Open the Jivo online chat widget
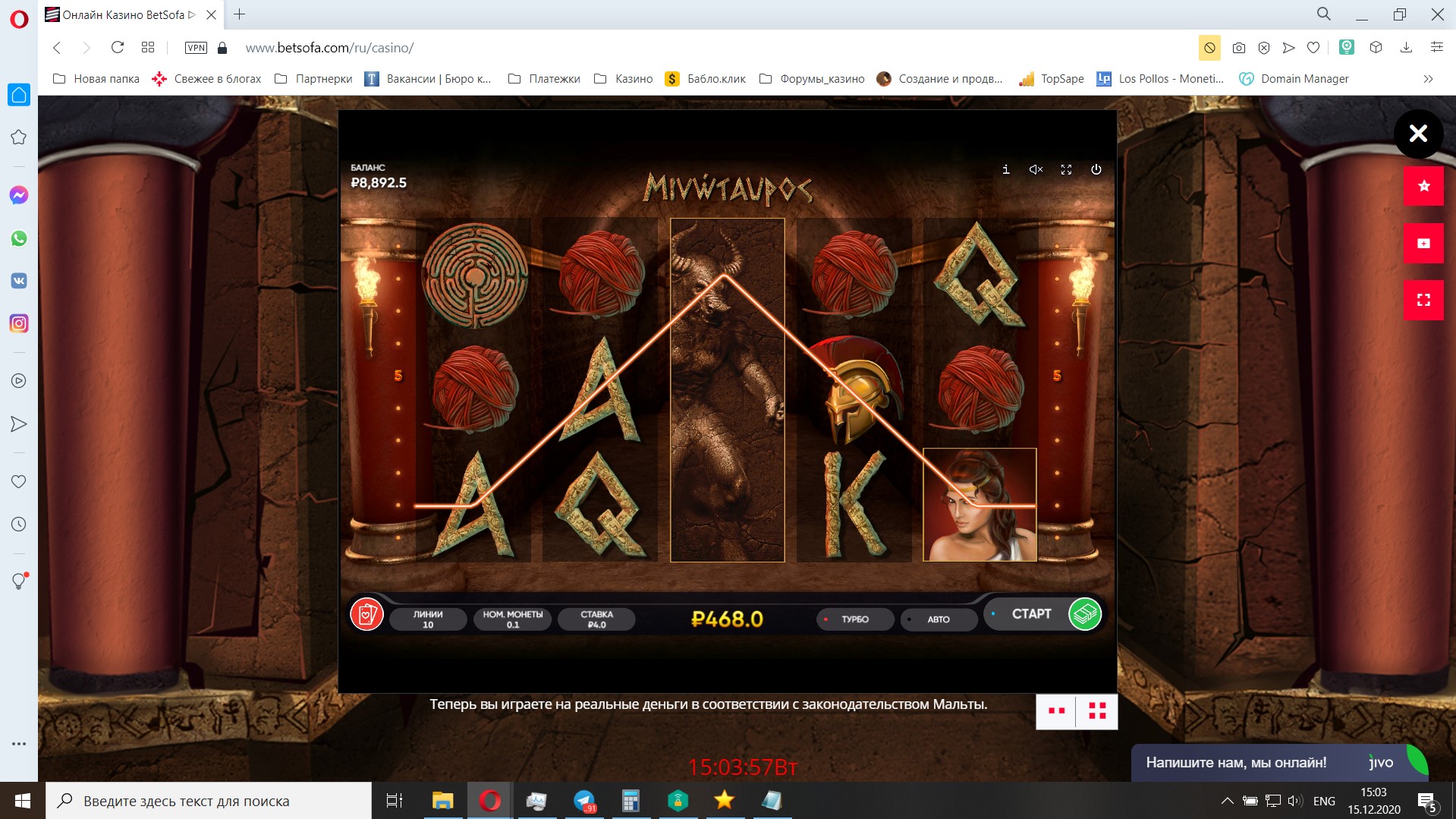This screenshot has width=1456, height=819. [1279, 763]
